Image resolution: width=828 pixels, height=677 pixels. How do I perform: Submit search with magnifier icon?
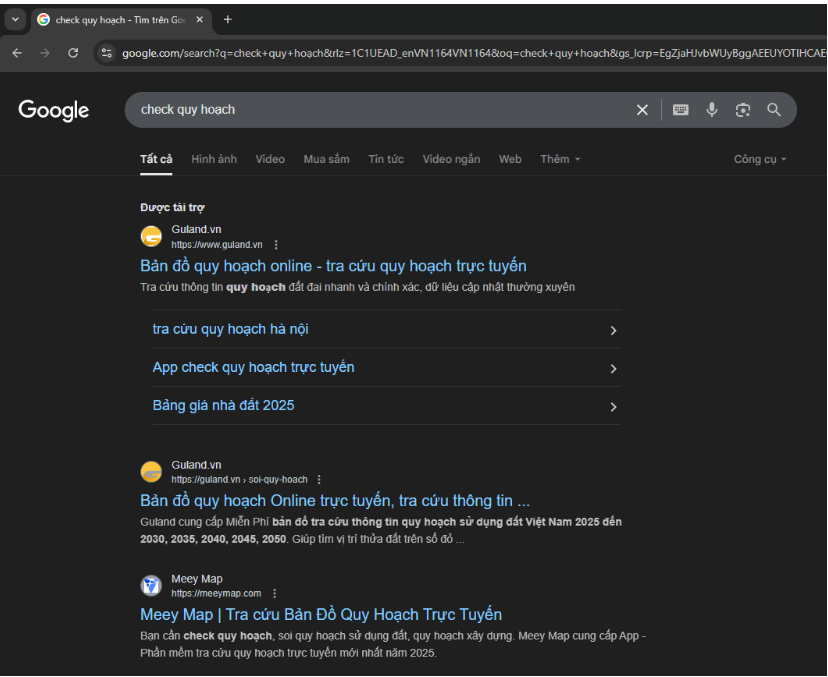tap(774, 110)
